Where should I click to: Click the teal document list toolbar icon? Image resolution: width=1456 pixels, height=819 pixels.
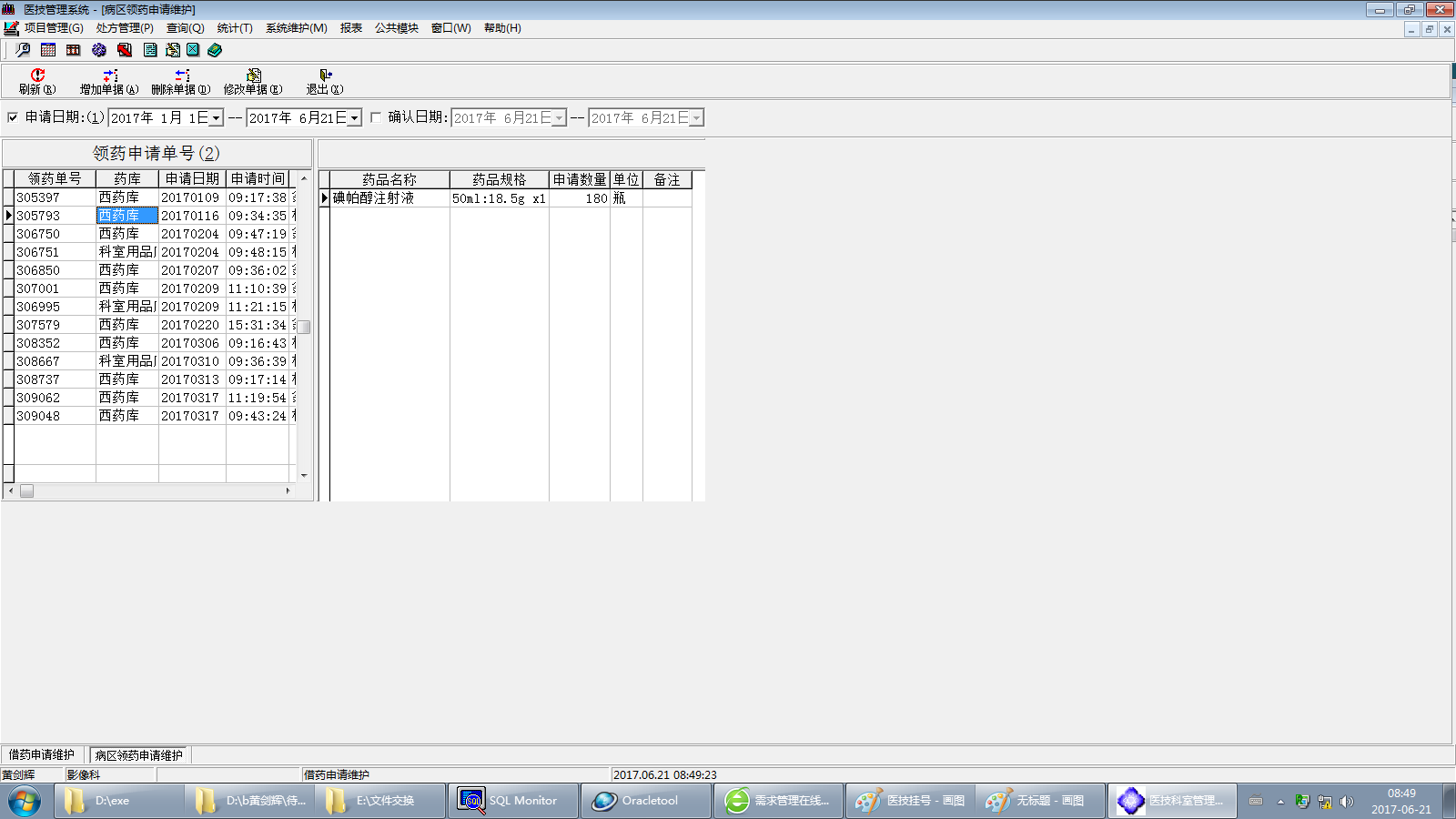pos(150,50)
